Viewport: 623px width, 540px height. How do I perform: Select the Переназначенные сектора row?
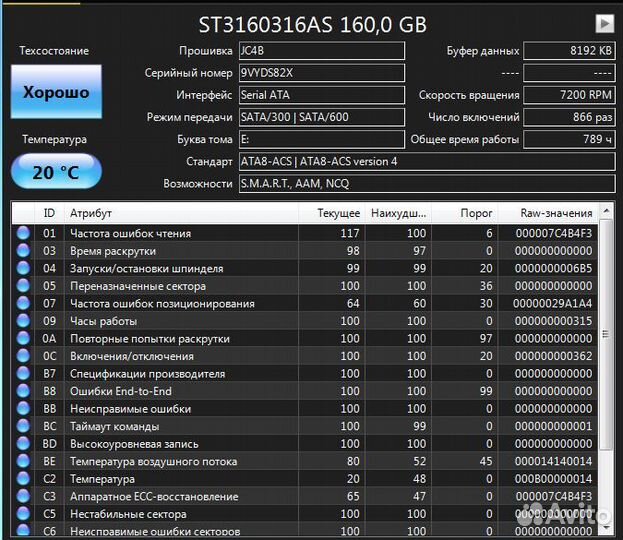(x=305, y=286)
